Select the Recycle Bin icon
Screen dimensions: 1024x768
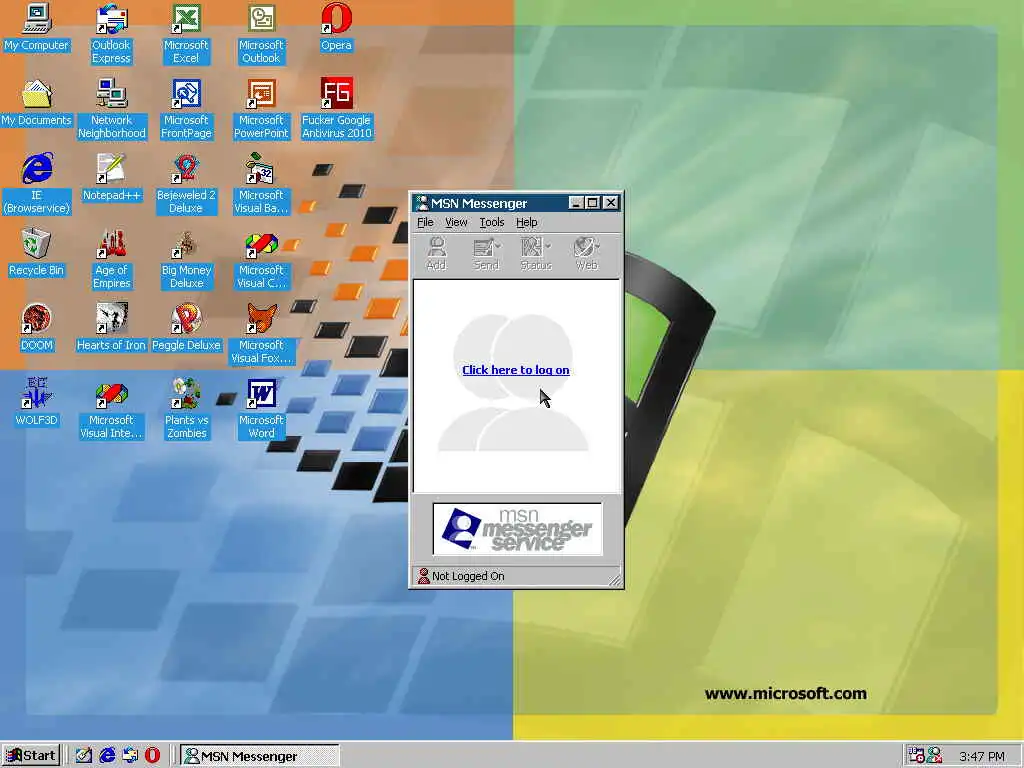point(37,253)
